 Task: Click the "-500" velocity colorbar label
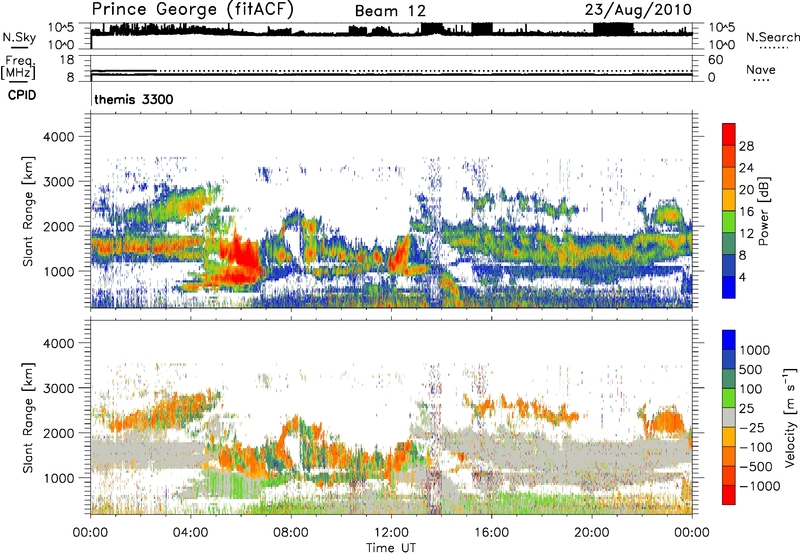[755, 467]
